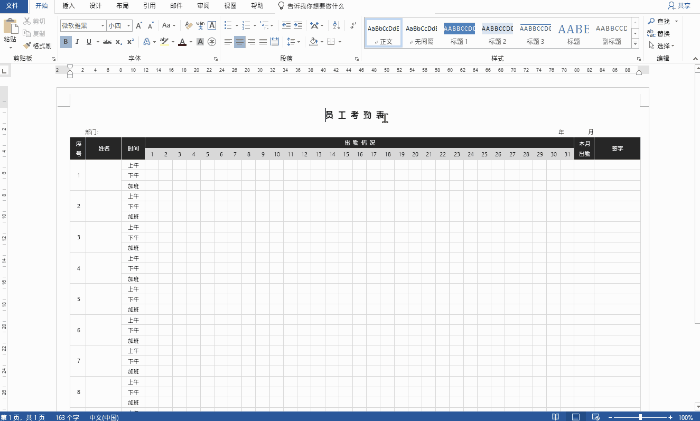Click the zoom out minus button
700x421 pixels.
(610, 417)
